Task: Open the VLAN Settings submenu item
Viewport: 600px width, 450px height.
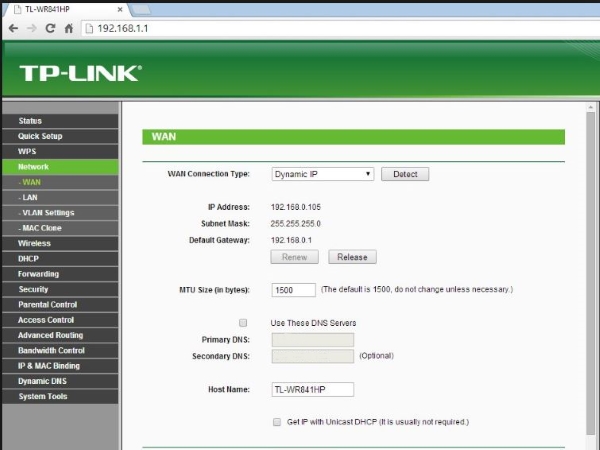Action: pos(60,213)
